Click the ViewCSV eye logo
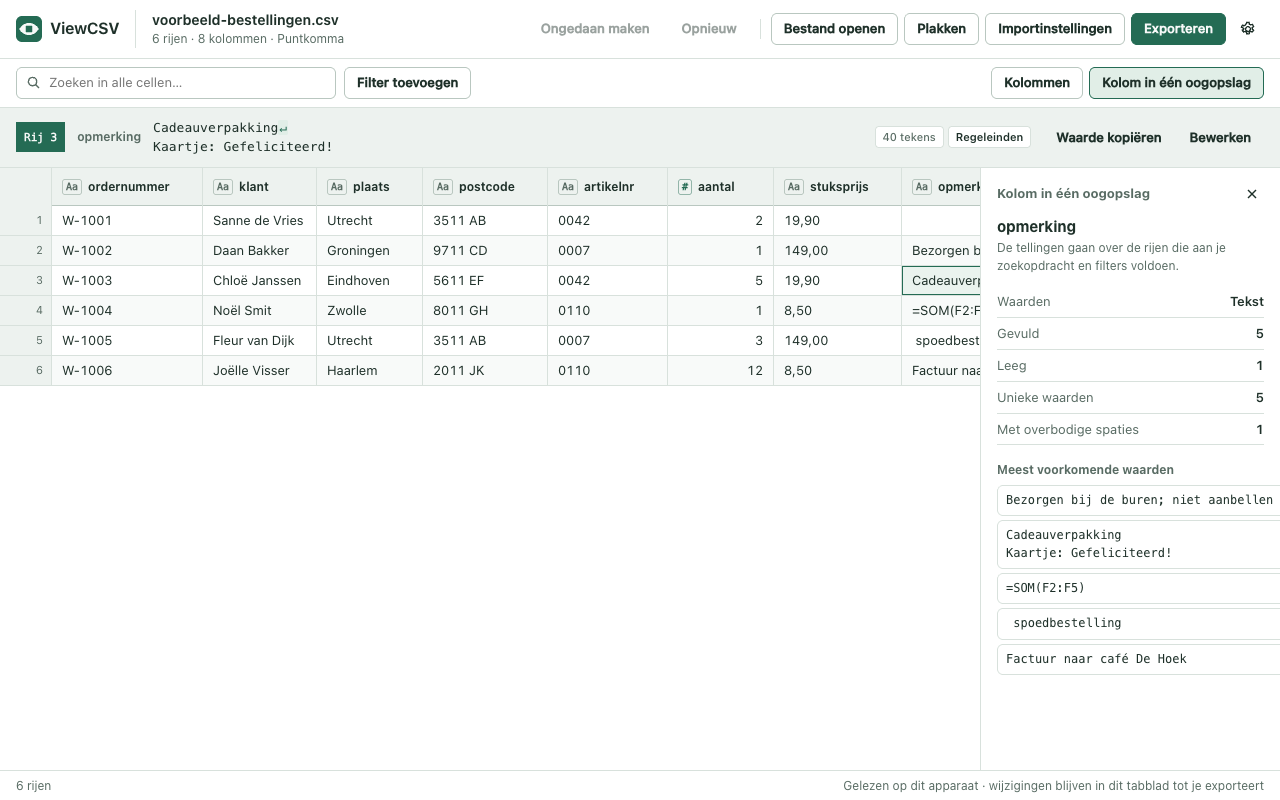This screenshot has height=800, width=1280. click(29, 29)
